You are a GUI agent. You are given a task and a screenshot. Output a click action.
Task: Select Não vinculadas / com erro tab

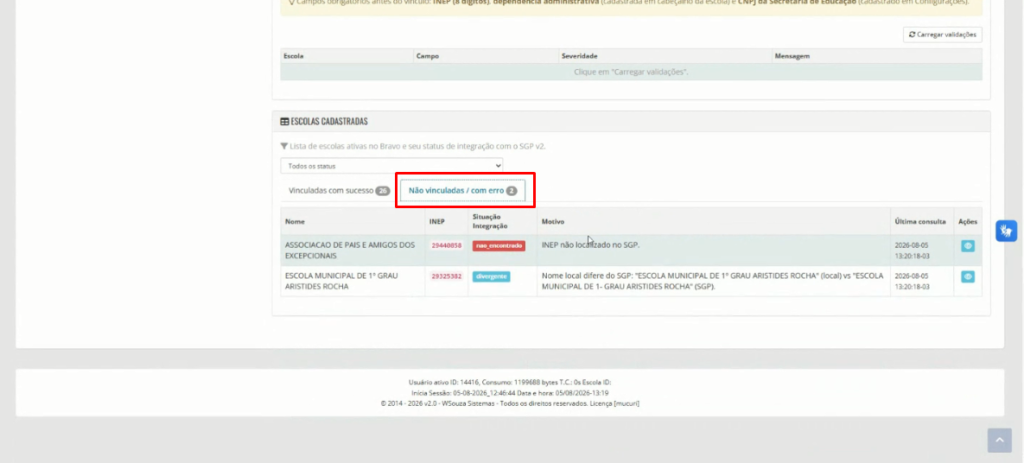click(x=462, y=191)
